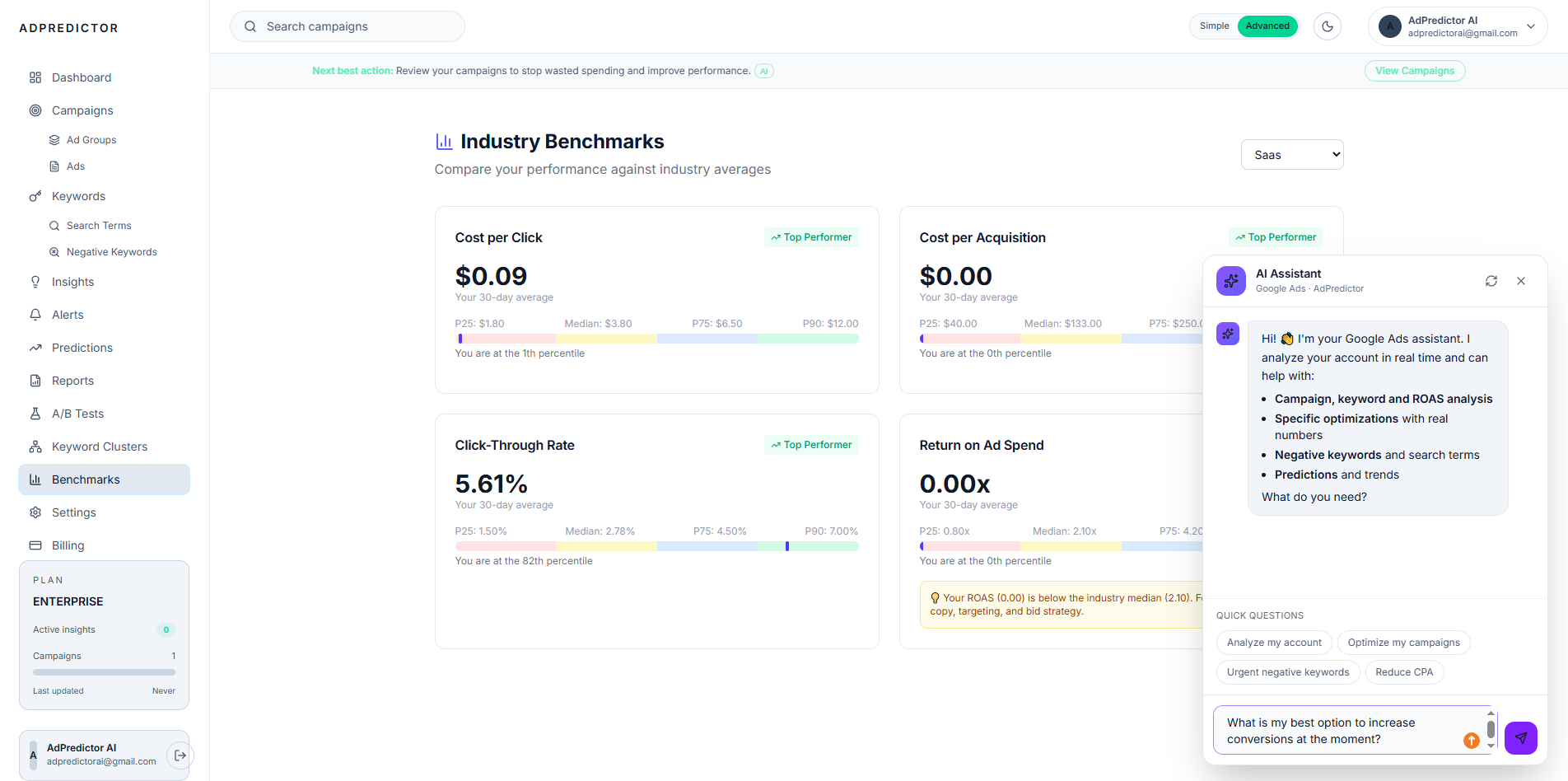1568x781 pixels.
Task: Click the orange upward arrow in chat input
Action: [1471, 741]
